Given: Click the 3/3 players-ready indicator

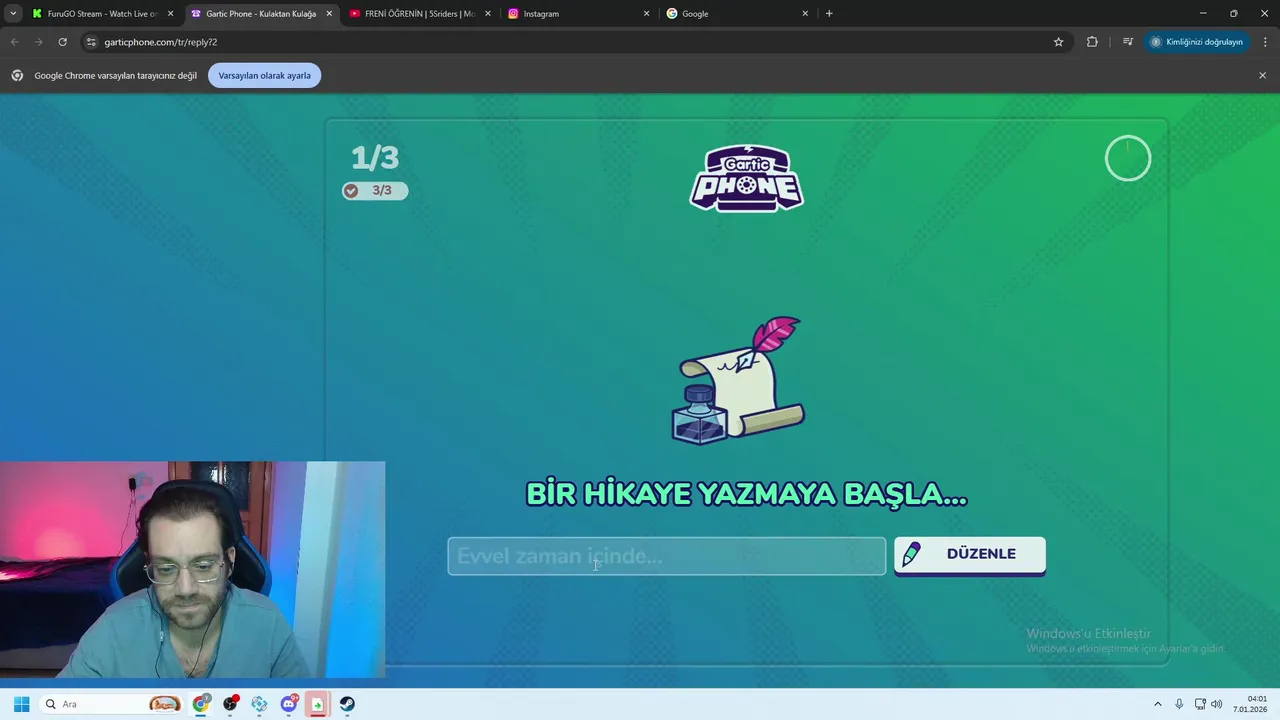Looking at the screenshot, I should coord(375,191).
